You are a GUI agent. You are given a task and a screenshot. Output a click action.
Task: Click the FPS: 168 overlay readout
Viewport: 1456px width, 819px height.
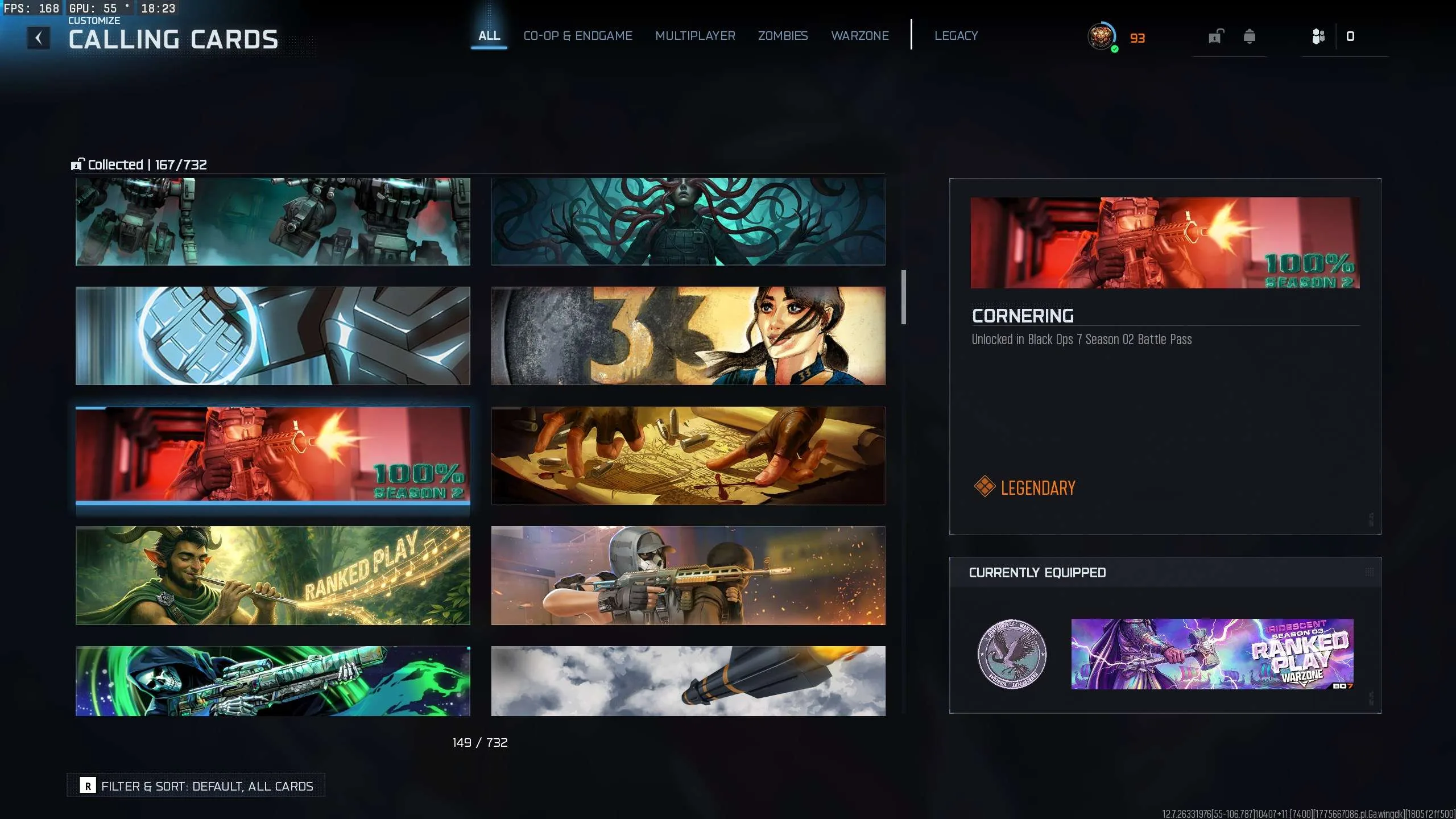click(x=32, y=8)
